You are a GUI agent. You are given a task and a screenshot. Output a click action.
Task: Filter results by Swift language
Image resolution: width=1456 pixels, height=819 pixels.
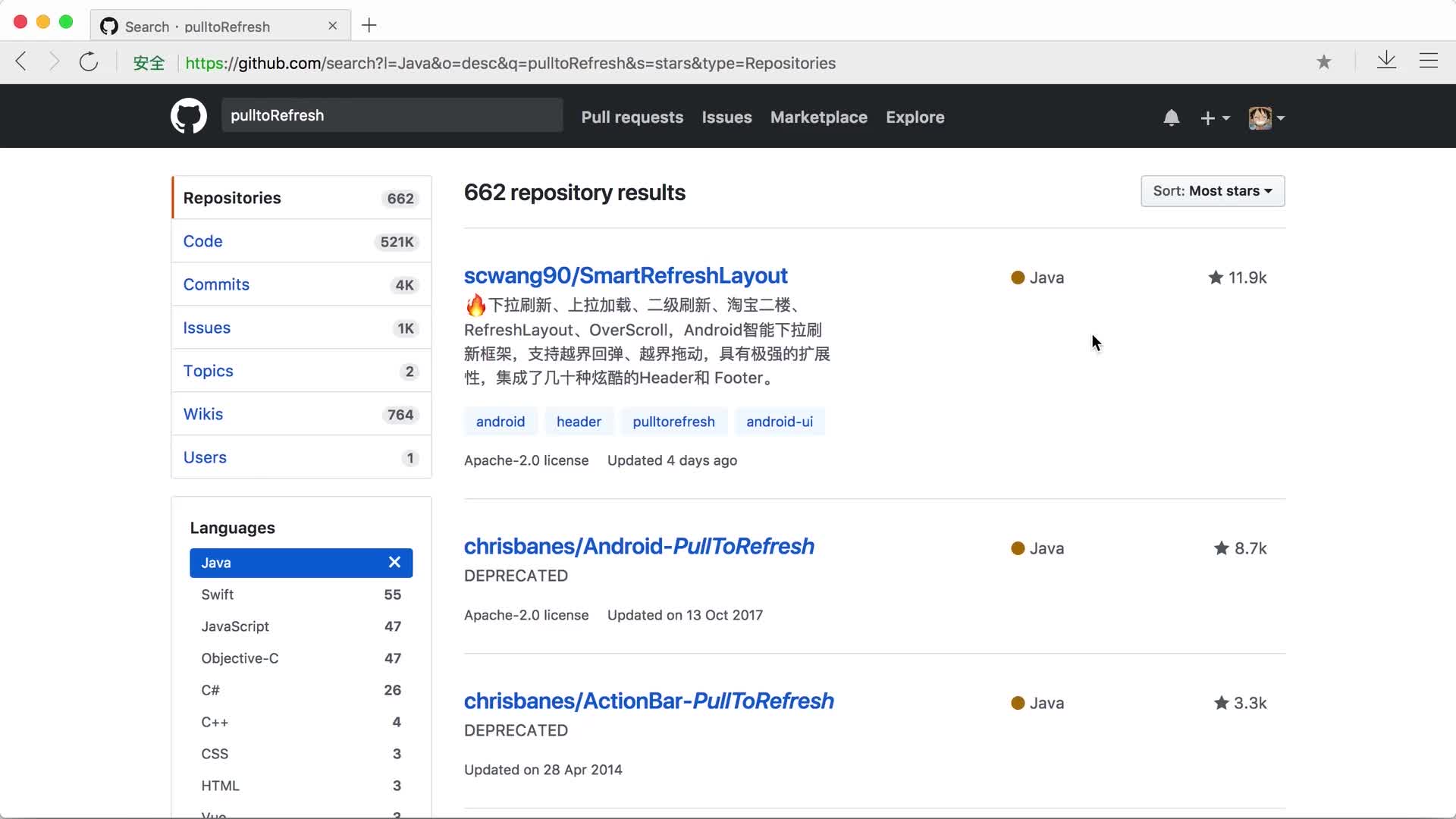tap(218, 595)
